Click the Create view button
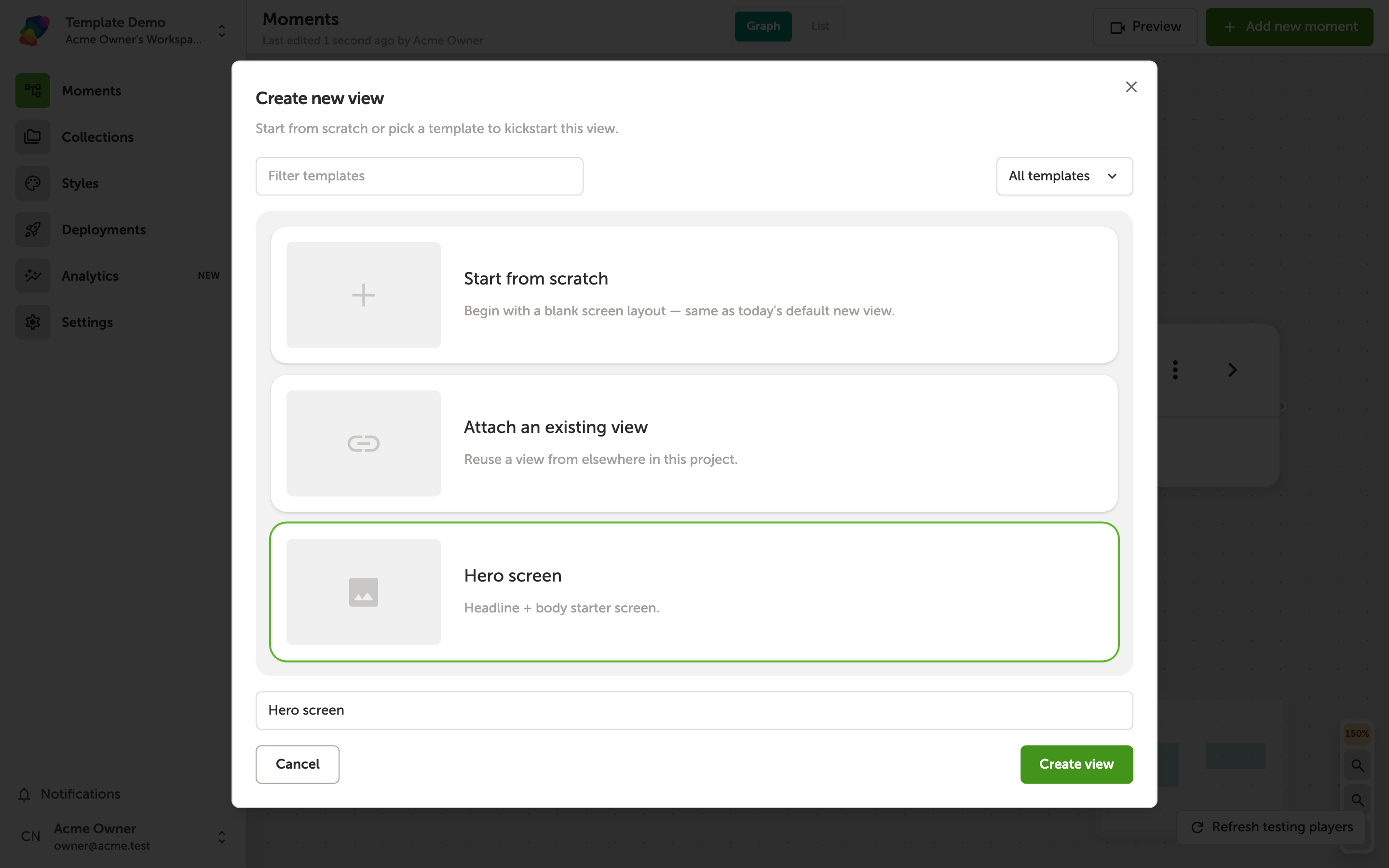The height and width of the screenshot is (868, 1389). pos(1076,764)
